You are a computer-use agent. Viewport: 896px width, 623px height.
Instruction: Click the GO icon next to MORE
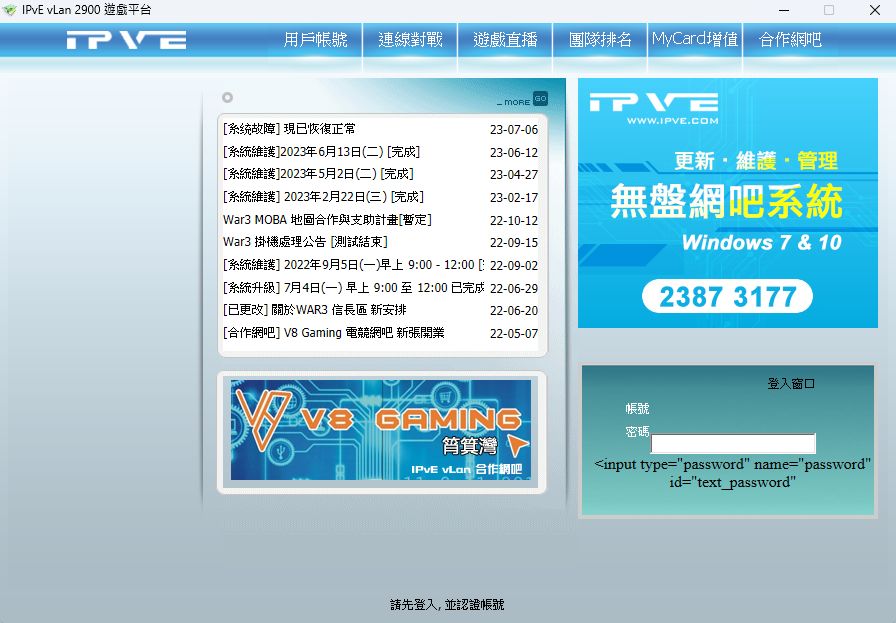pyautogui.click(x=540, y=99)
